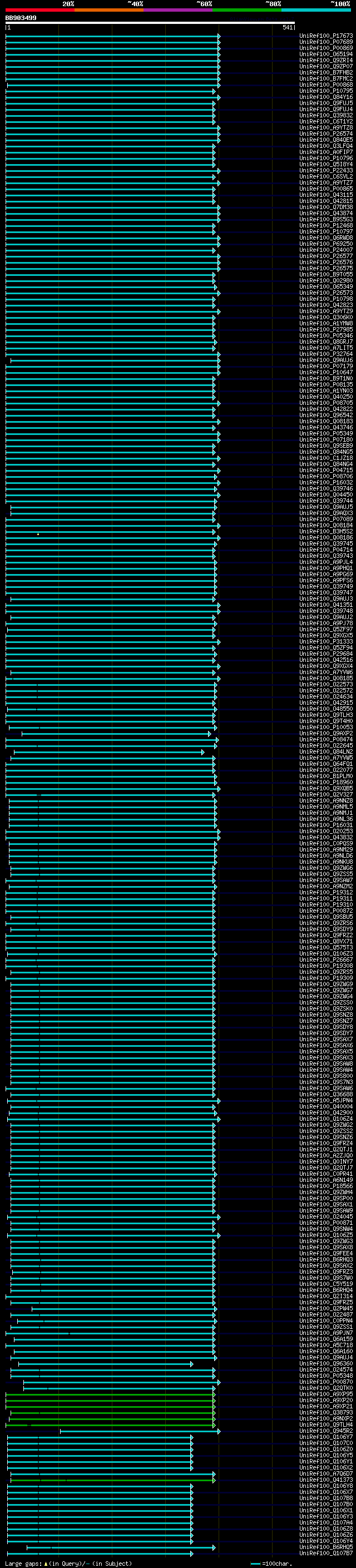356x1568 pixels.
Task: Select hit label UniRef100_A7Q6D7
Action: pos(326,1473)
